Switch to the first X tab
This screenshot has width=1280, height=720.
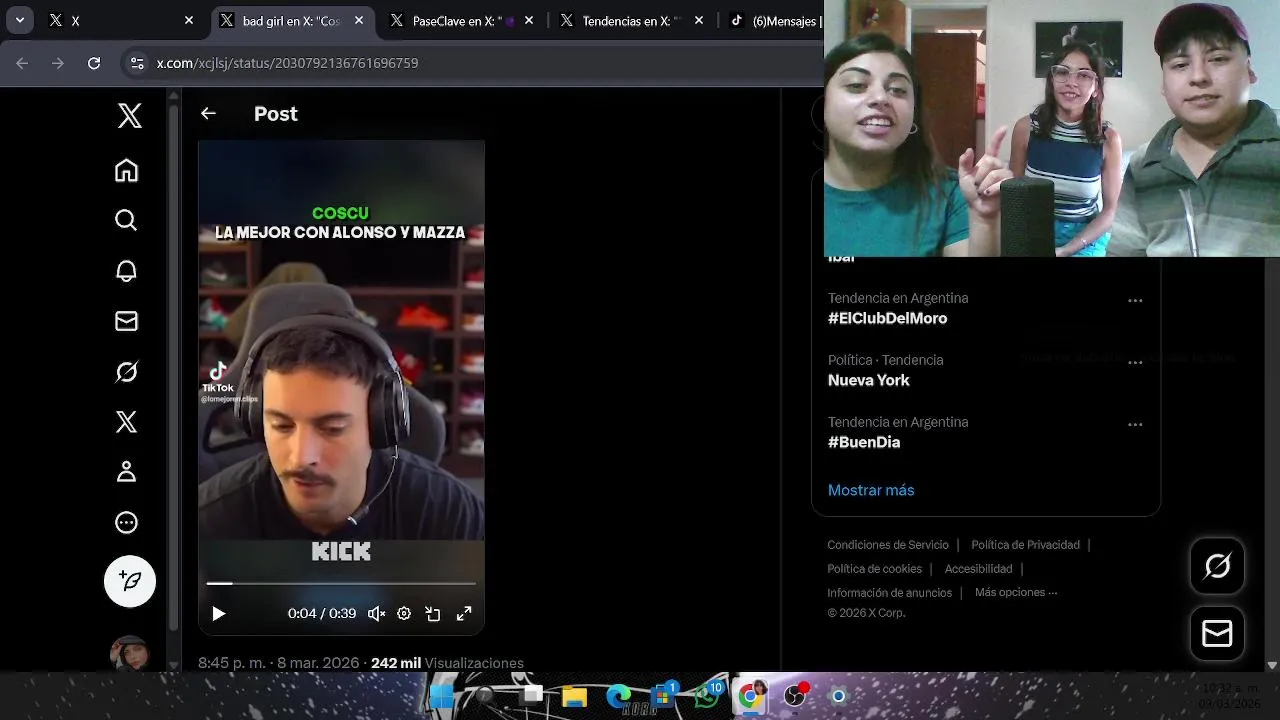pyautogui.click(x=120, y=20)
